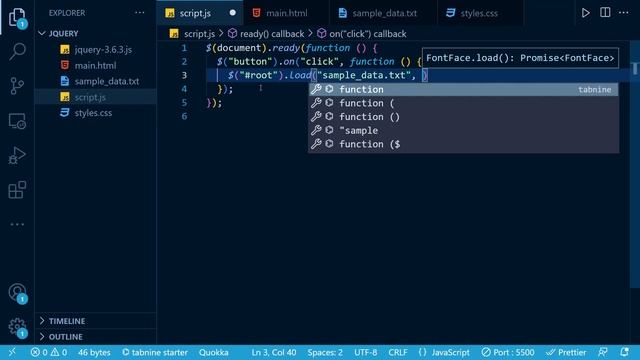Click the FontFace.load() signature hint
Image resolution: width=640 pixels, height=360 pixels.
pos(520,58)
